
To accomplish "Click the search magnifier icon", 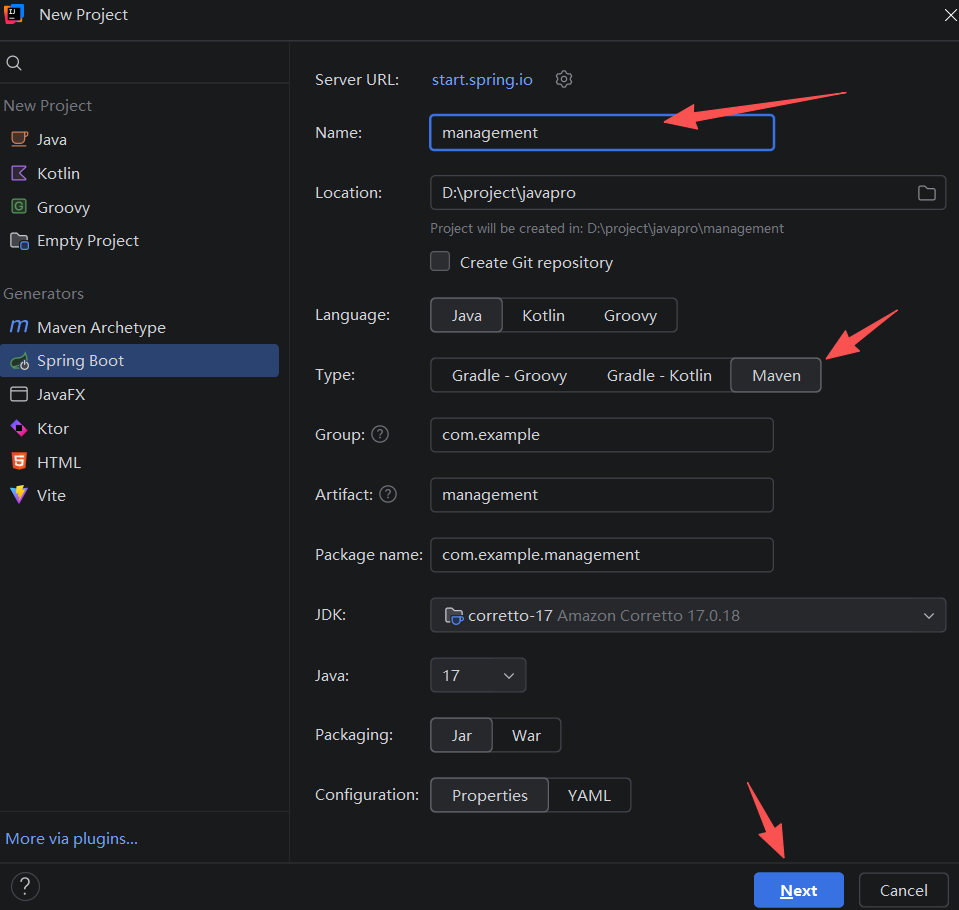I will [13, 62].
